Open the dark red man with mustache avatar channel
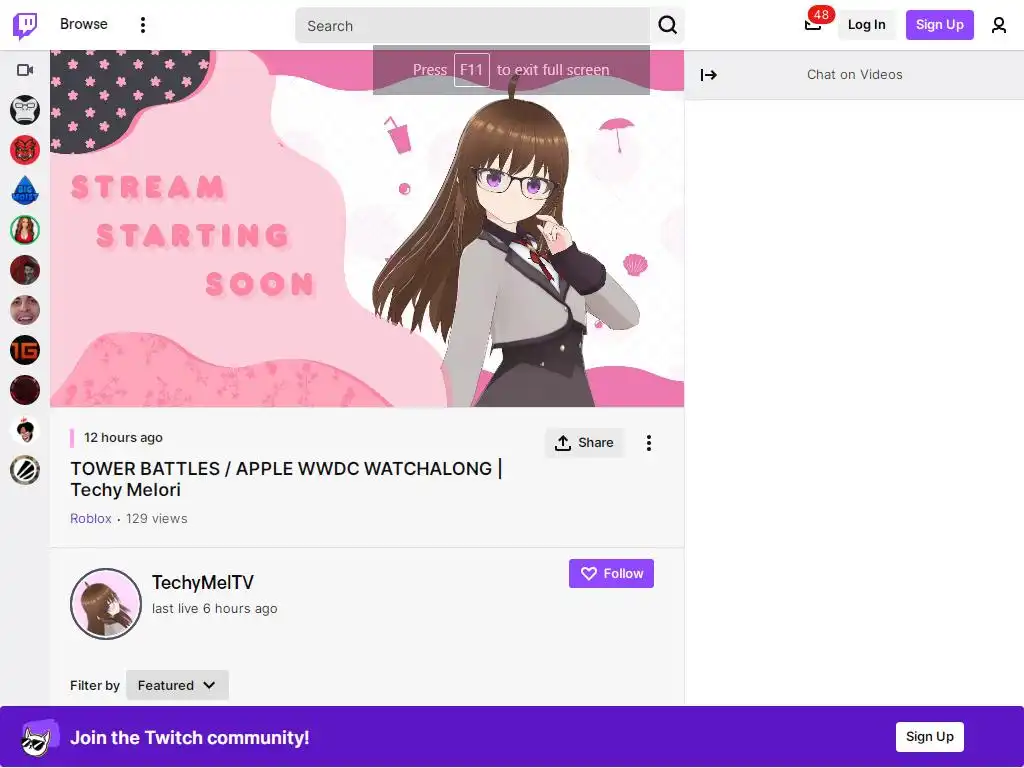 (x=25, y=270)
